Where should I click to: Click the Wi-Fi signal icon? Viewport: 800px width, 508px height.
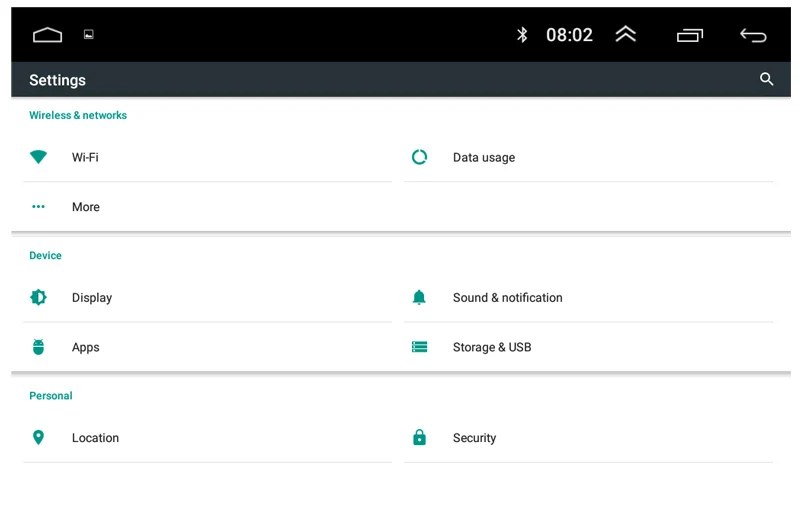pyautogui.click(x=38, y=157)
